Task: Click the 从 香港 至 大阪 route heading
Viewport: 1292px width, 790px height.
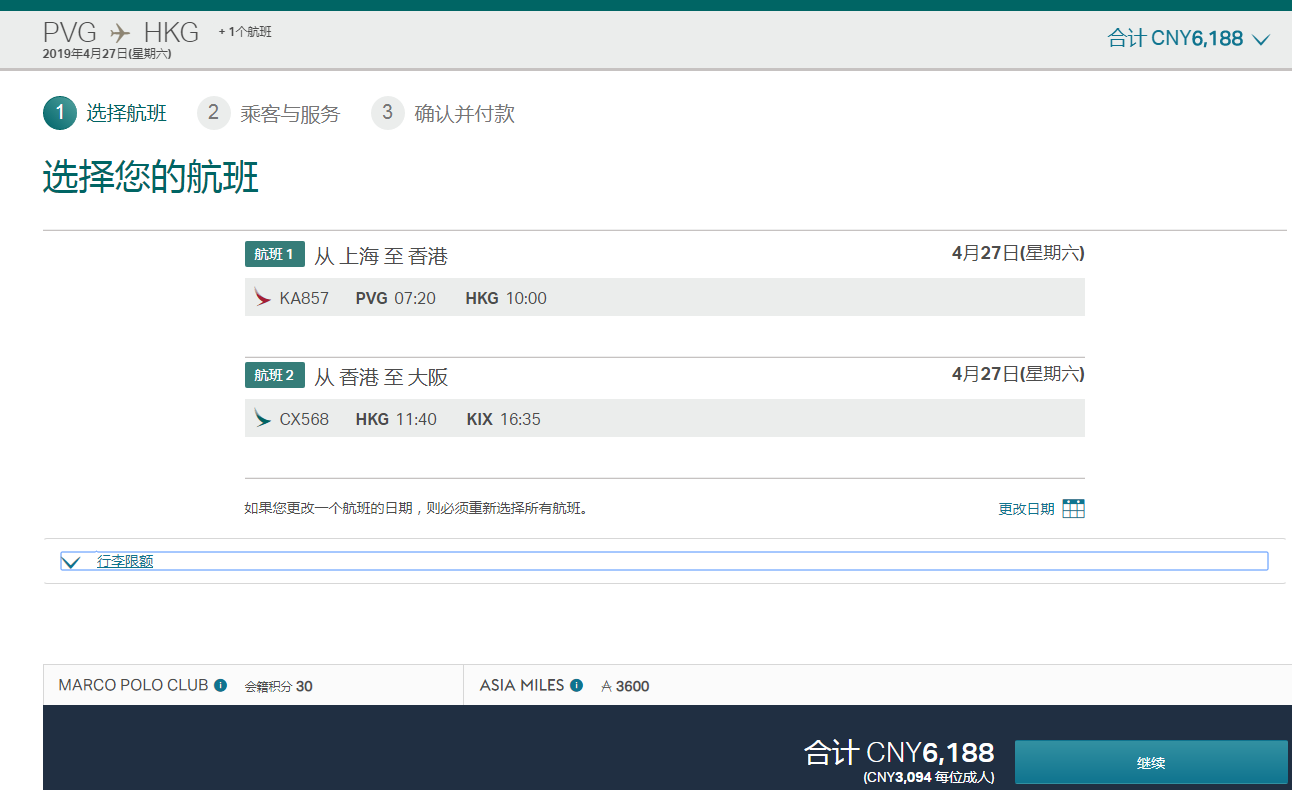Action: 381,377
